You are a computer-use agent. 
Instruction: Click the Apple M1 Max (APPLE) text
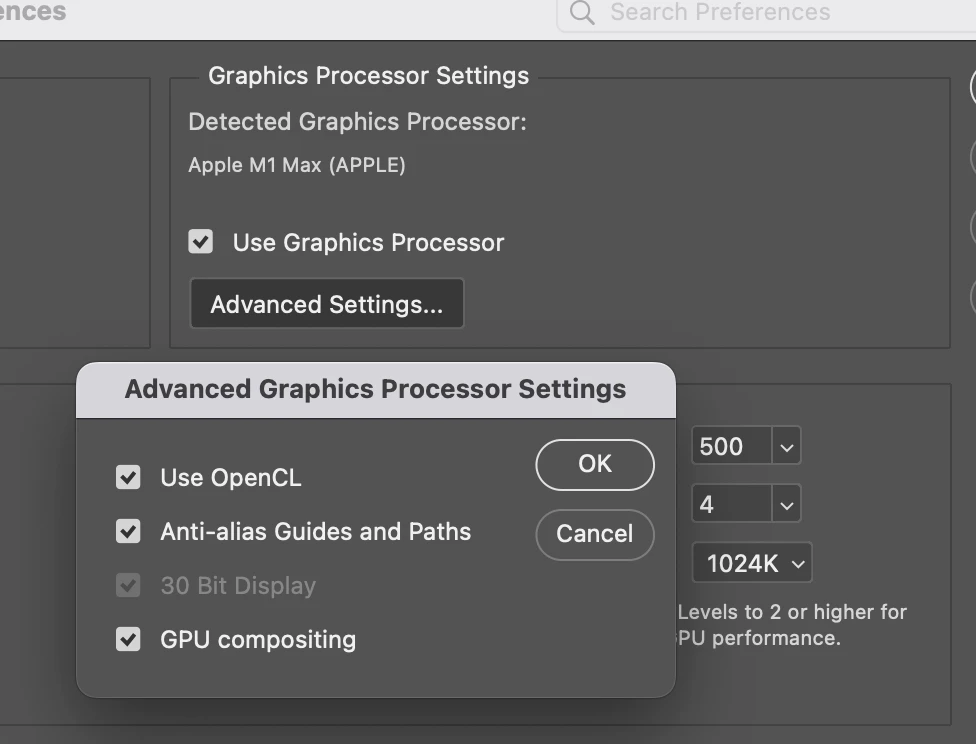(297, 165)
